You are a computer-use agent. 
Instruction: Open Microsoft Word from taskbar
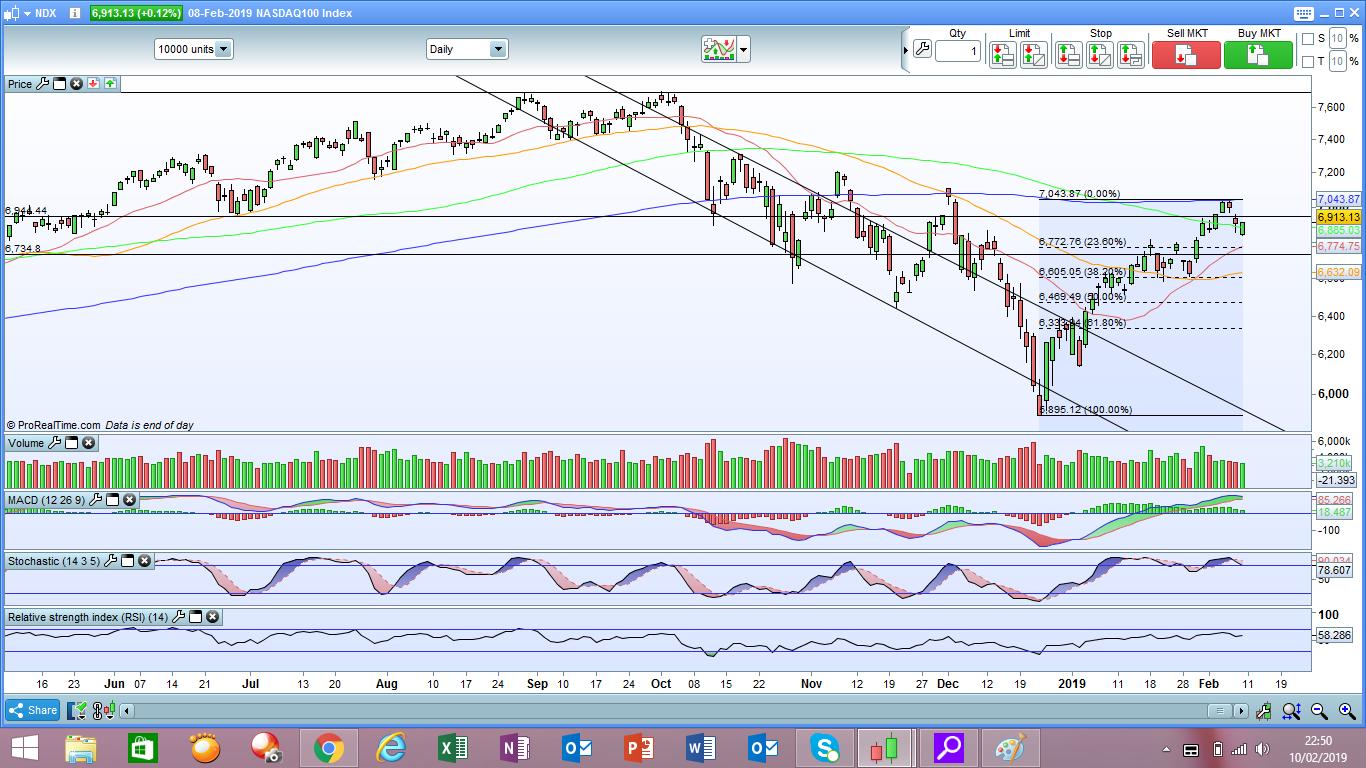[701, 748]
